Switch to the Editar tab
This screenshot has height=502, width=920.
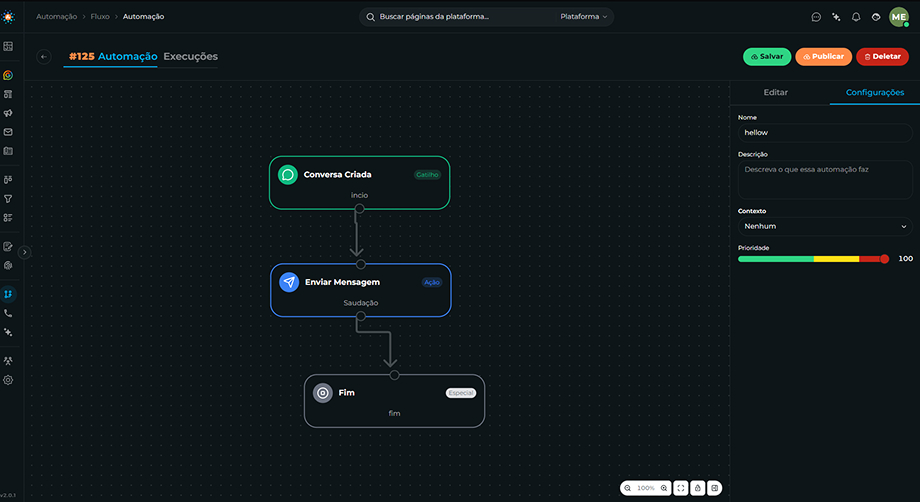[775, 93]
